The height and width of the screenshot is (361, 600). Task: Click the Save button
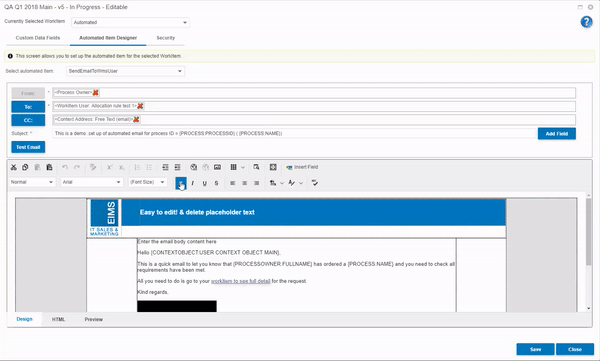click(x=535, y=349)
